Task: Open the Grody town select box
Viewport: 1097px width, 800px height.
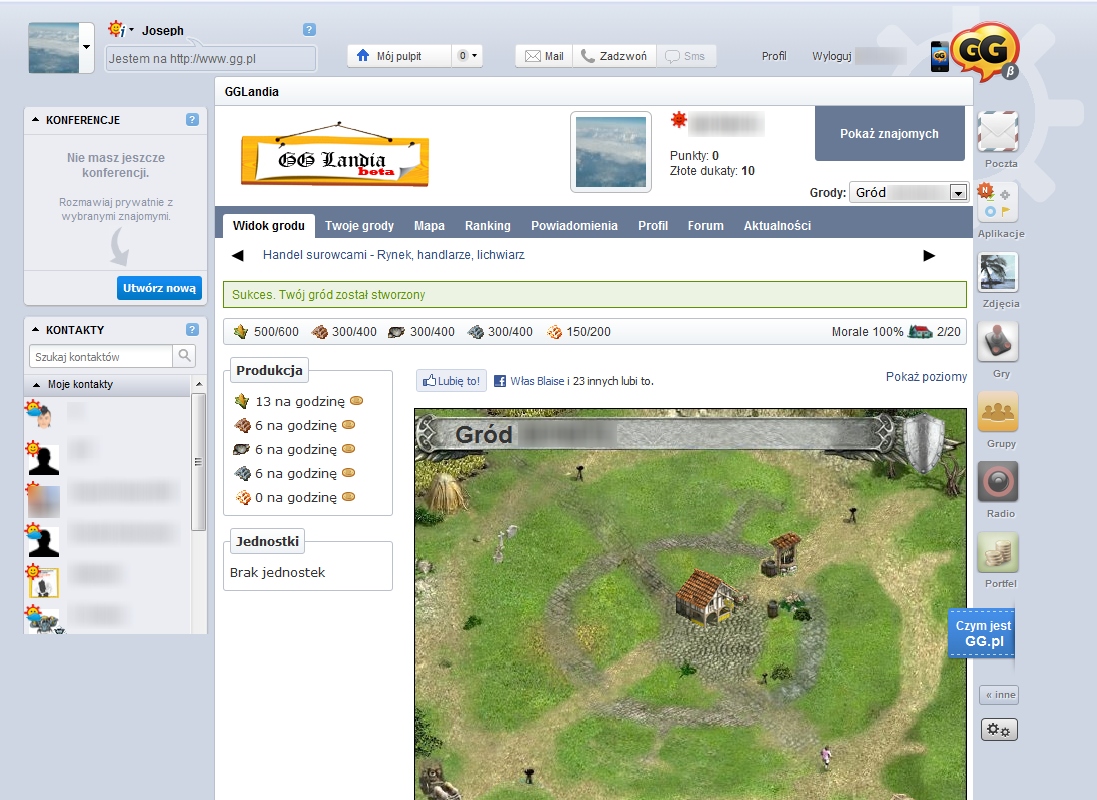Action: point(908,192)
